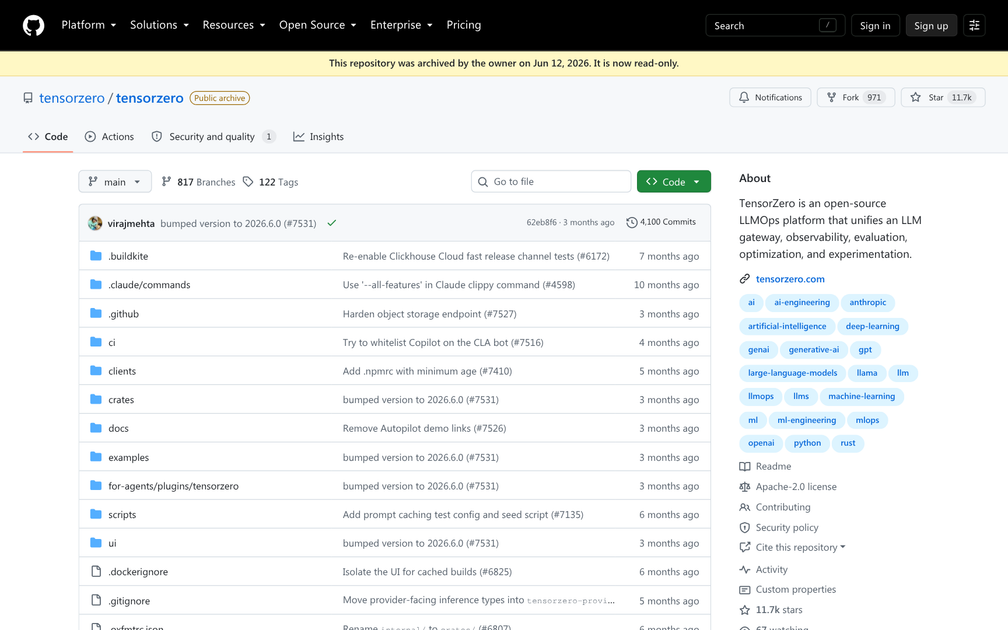Switch to the Code tab
This screenshot has height=630, width=1008.
pos(48,136)
